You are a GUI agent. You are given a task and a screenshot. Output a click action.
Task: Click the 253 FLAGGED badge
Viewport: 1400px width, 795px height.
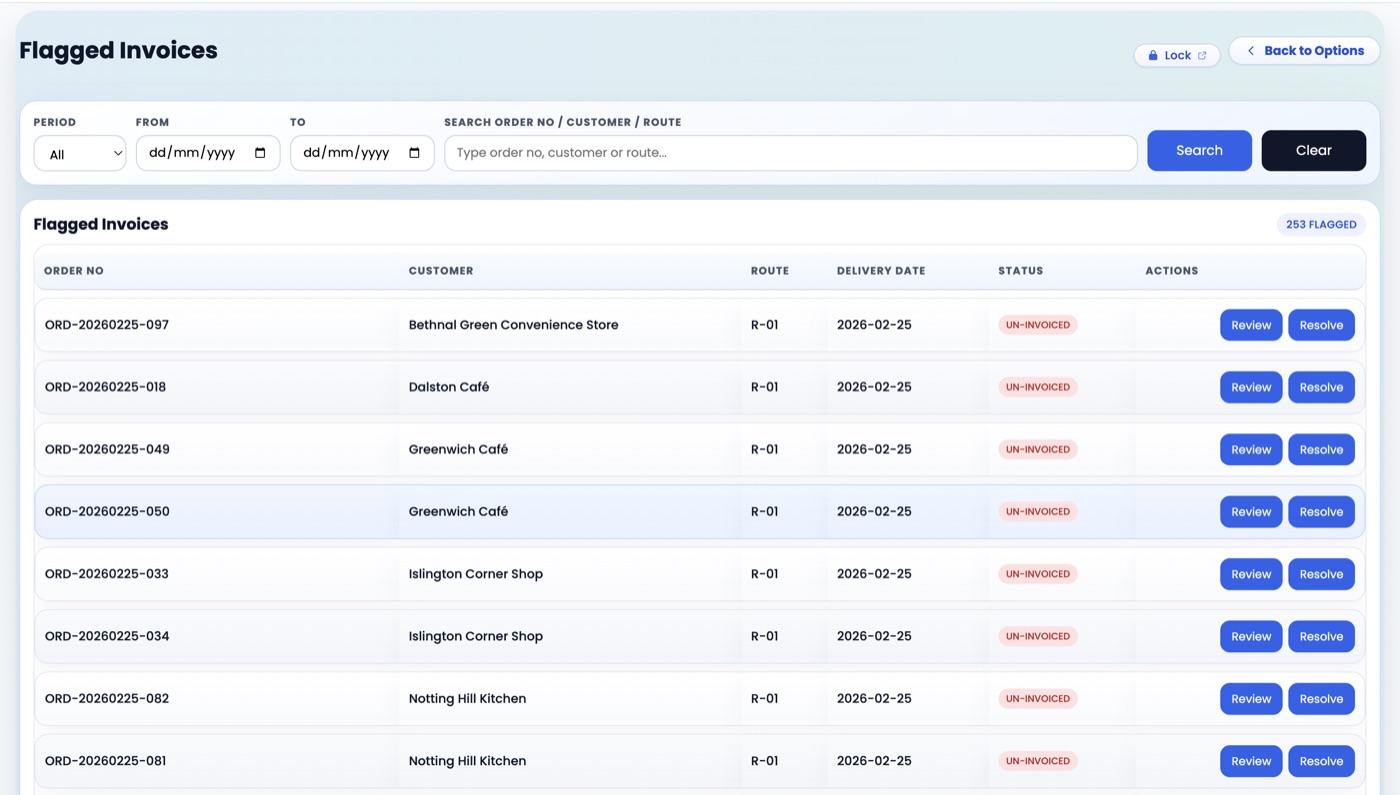pos(1321,224)
